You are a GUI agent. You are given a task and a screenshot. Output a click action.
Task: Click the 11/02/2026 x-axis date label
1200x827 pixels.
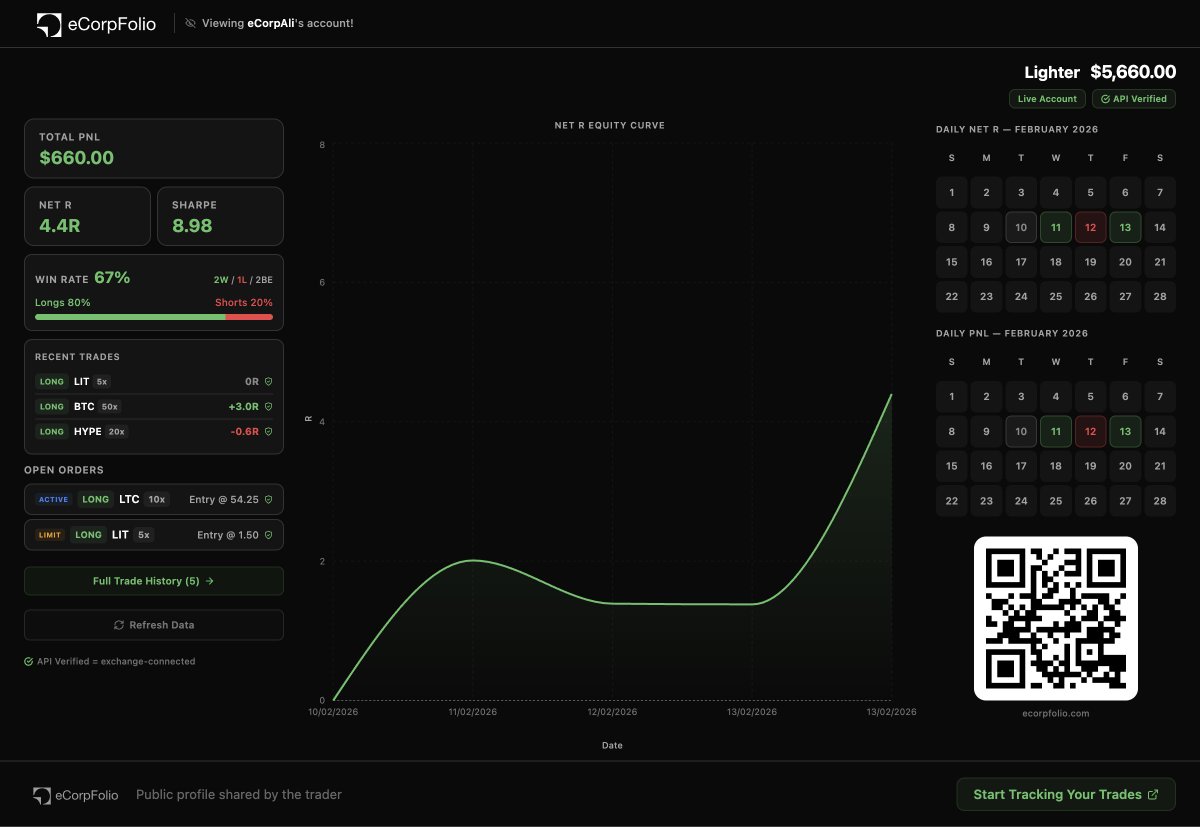(473, 712)
